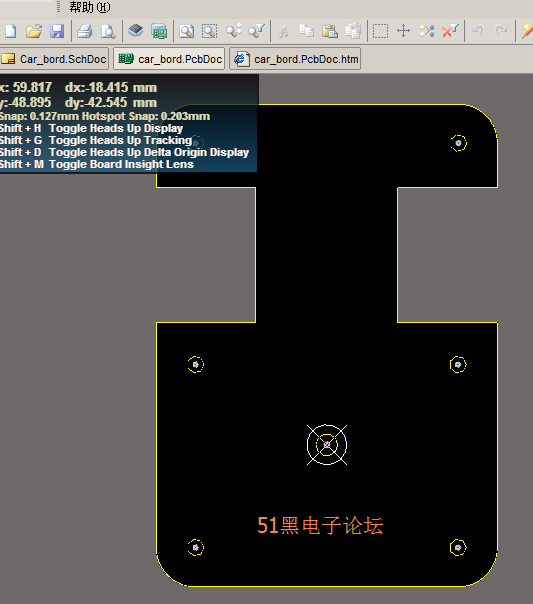Switch to the Car_bord.SchDoc tab
This screenshot has width=533, height=604.
[54, 59]
